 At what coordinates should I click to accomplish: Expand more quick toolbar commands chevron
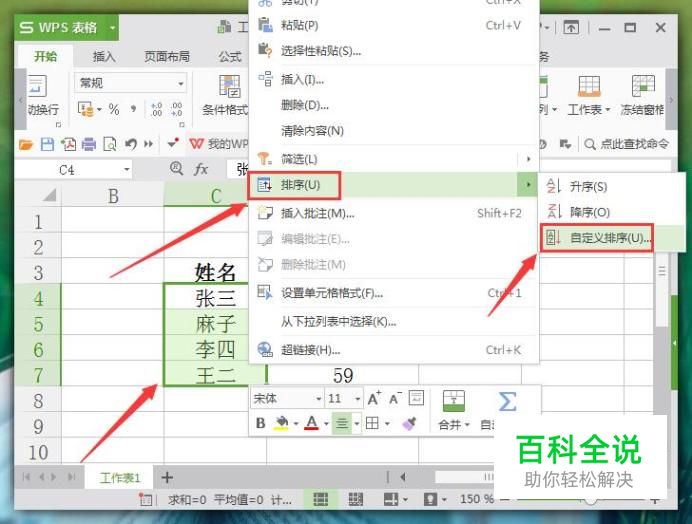coord(149,144)
